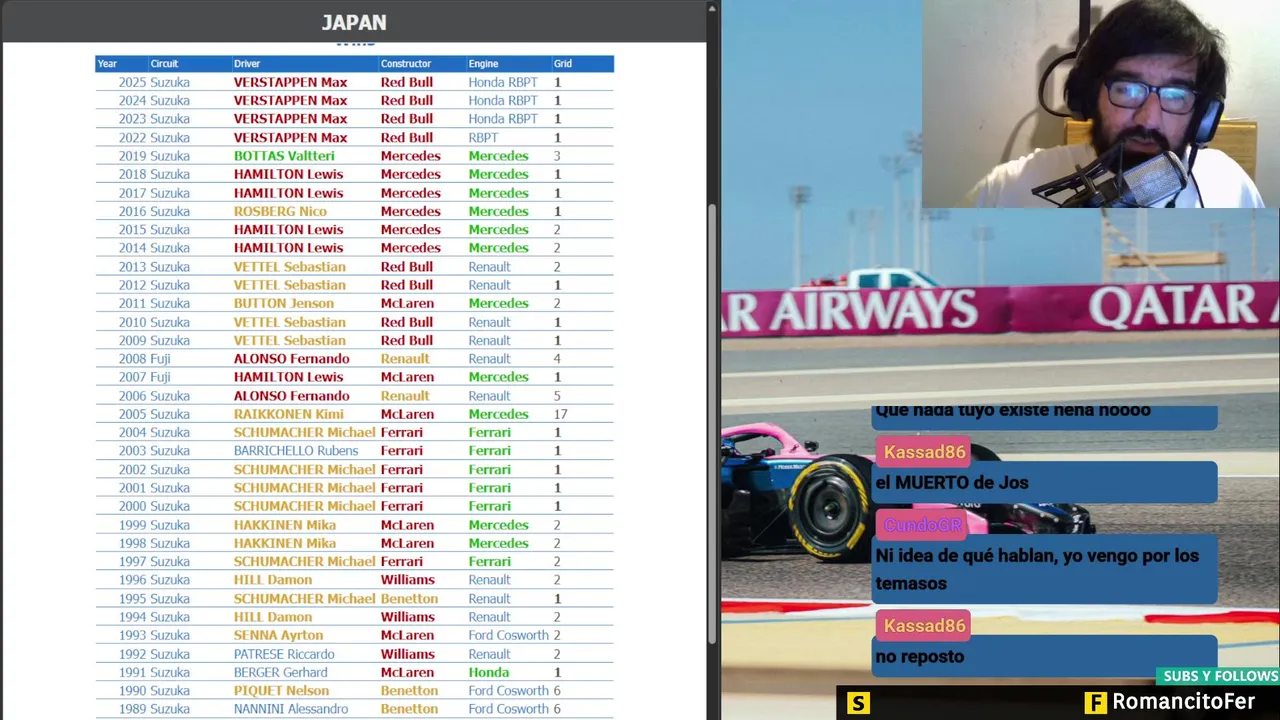The image size is (1280, 720).
Task: Open BOTTAS Valtteri driver link
Action: coord(284,156)
